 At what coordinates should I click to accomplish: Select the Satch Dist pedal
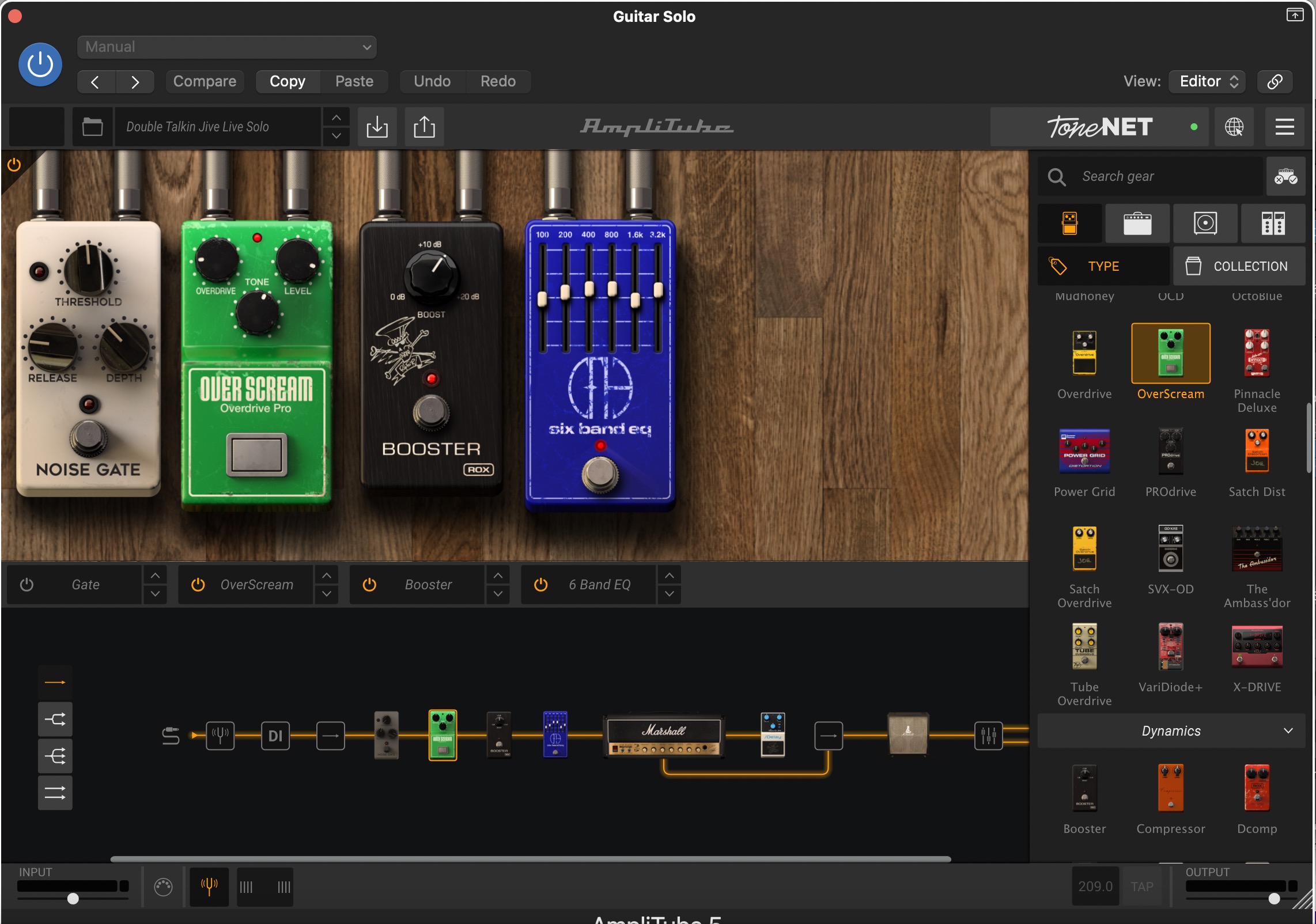[1257, 452]
